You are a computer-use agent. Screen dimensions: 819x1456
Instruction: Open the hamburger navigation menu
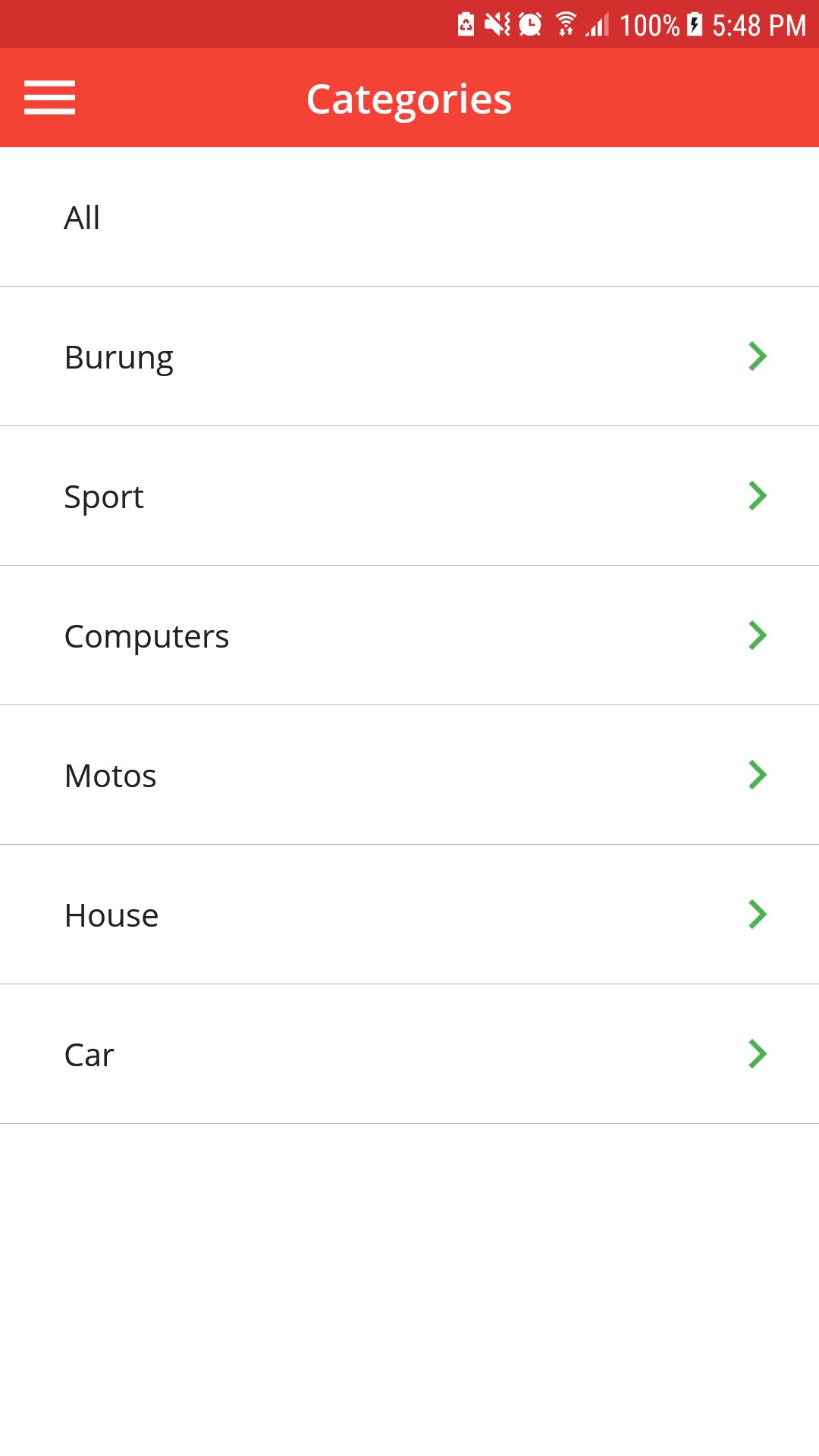[x=49, y=98]
